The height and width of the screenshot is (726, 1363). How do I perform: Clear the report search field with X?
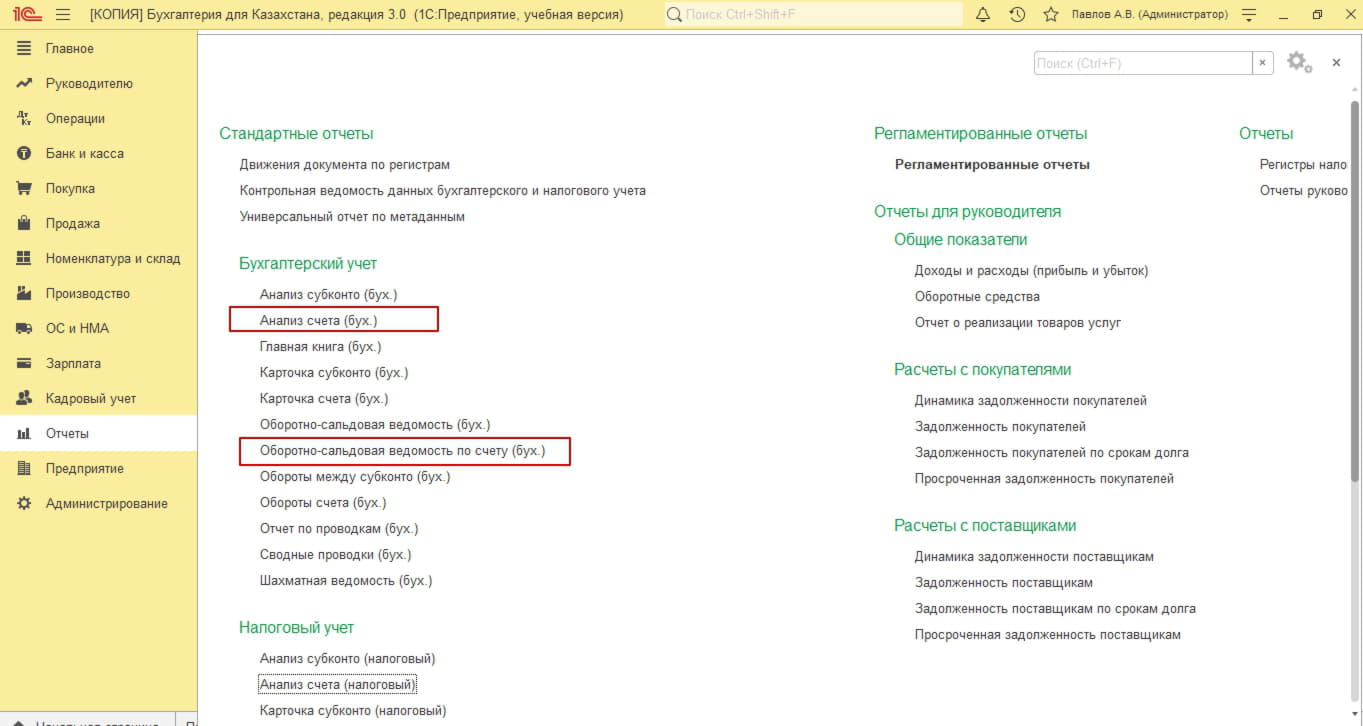click(x=1263, y=63)
